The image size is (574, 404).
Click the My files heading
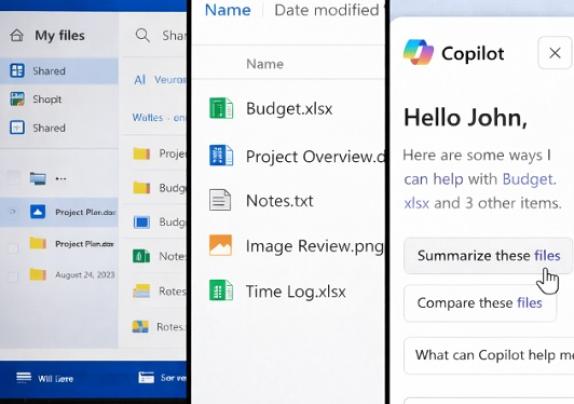(60, 35)
